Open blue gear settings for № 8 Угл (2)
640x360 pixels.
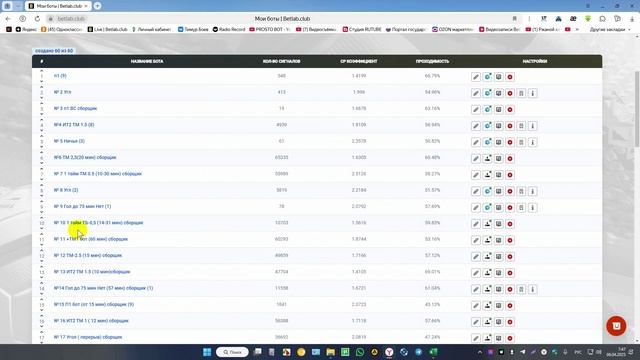pos(487,191)
